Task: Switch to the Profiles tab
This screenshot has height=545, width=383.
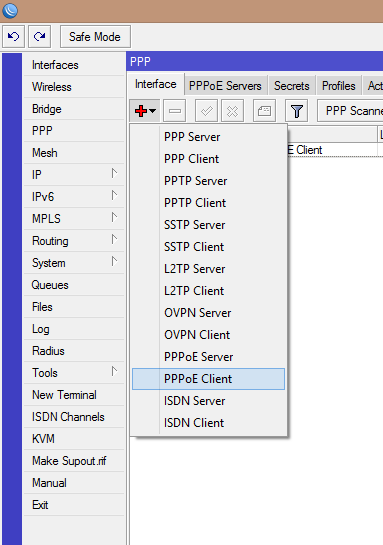Action: click(339, 86)
